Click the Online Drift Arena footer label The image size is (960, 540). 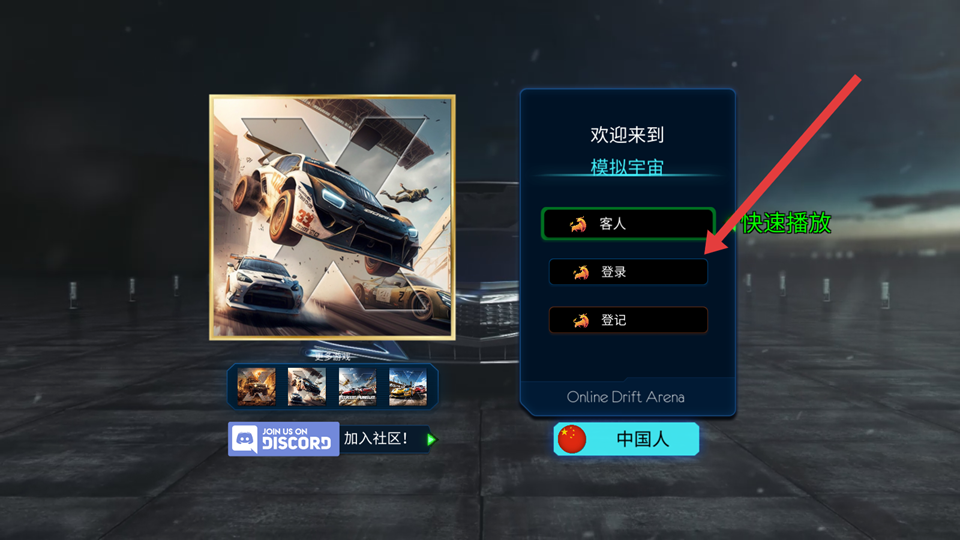click(626, 397)
